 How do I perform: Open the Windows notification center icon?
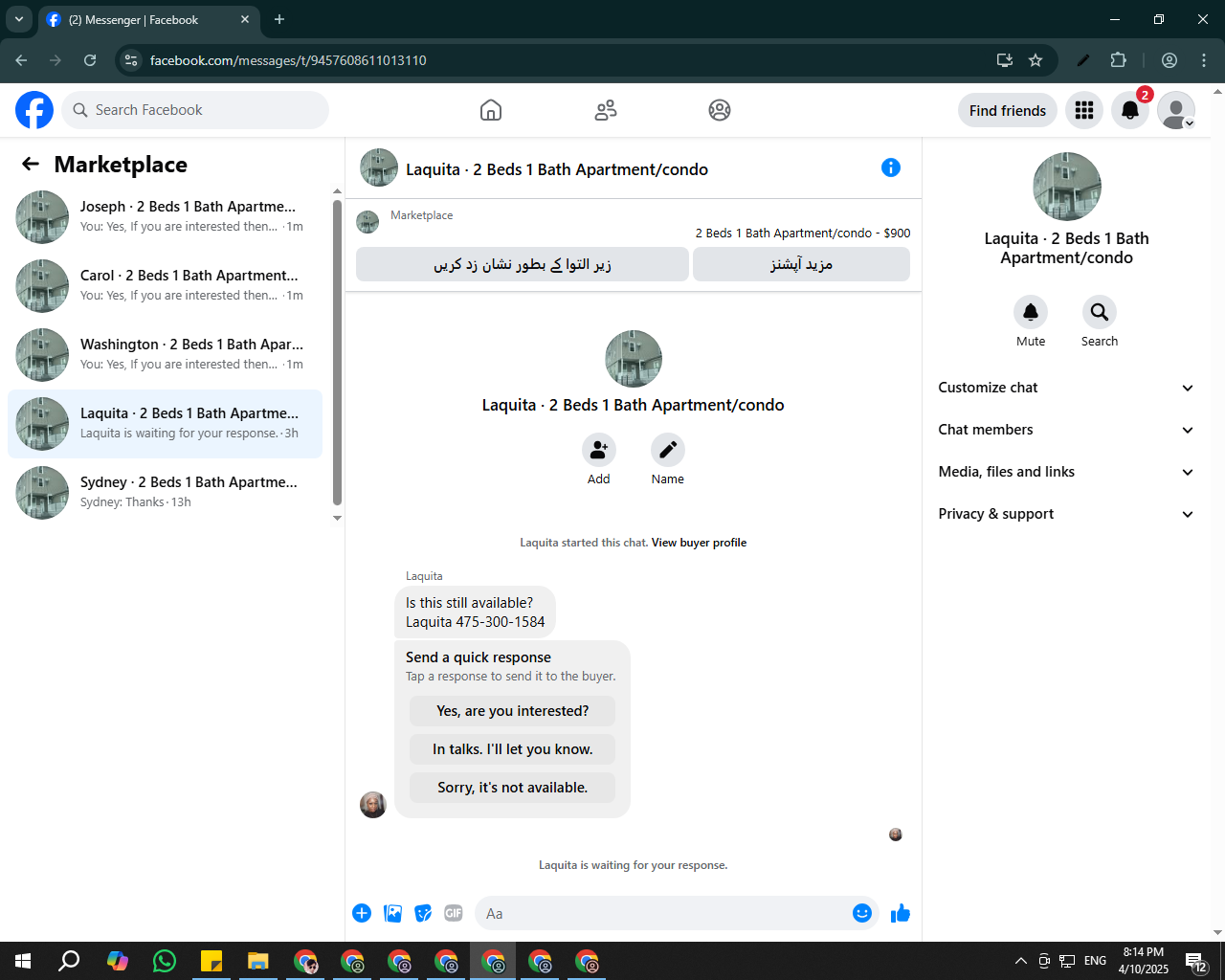pyautogui.click(x=1196, y=961)
